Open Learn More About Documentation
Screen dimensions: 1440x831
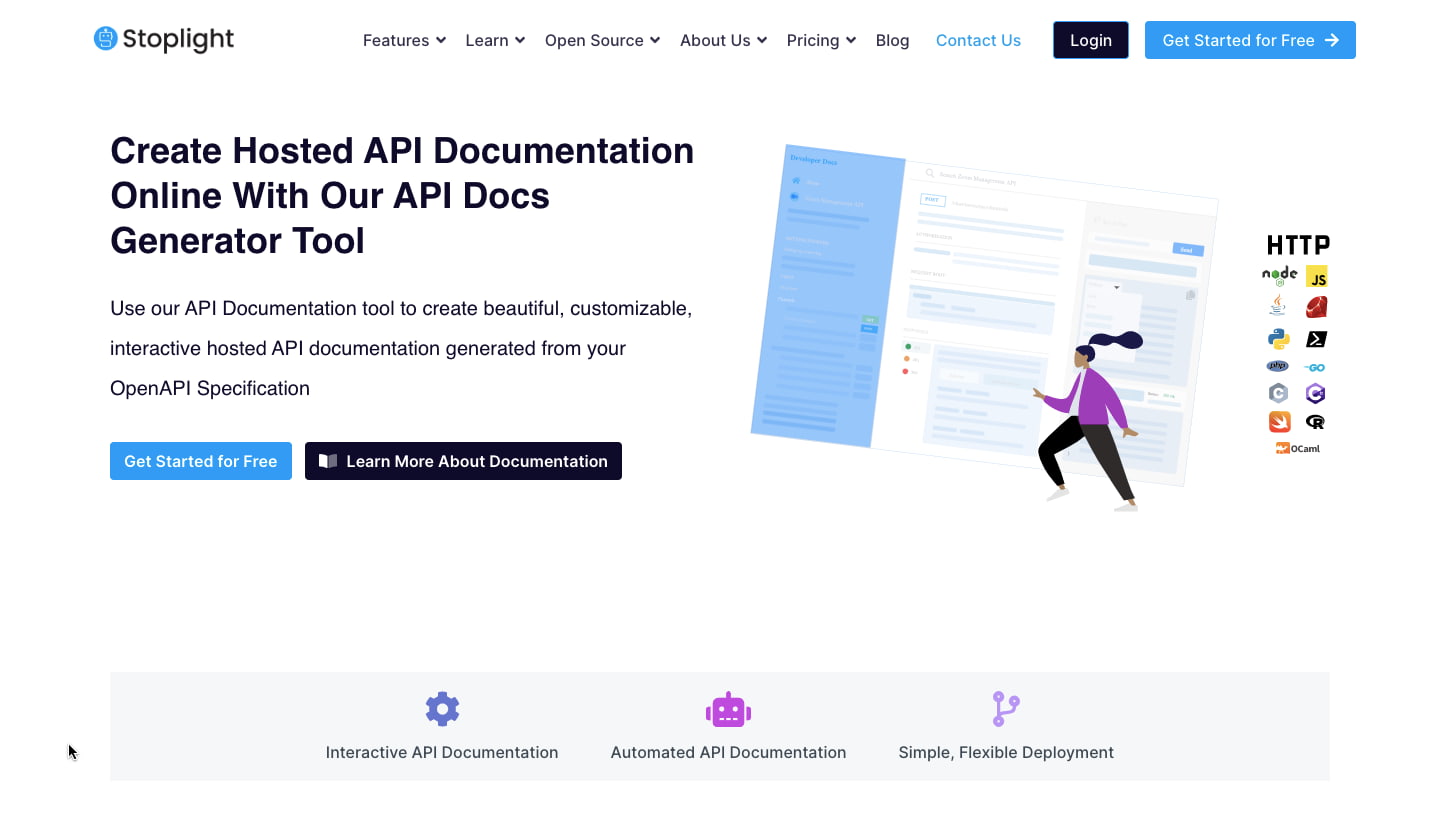[x=463, y=461]
